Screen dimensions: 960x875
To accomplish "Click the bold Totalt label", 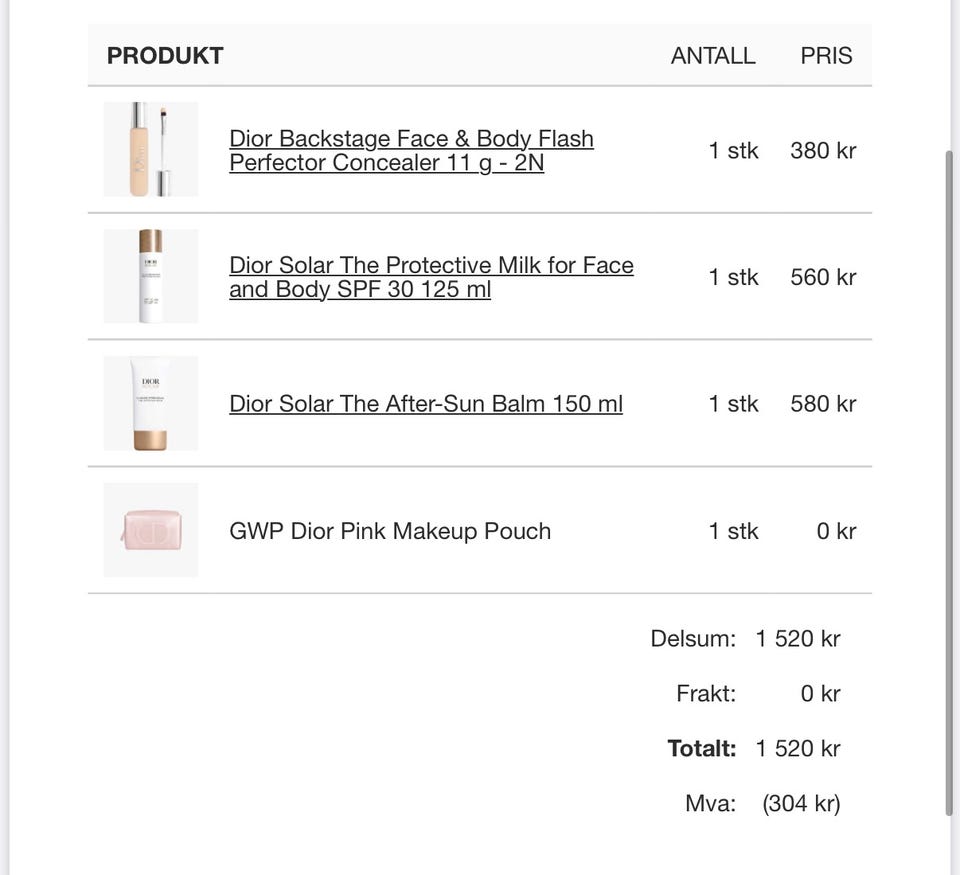I will coord(702,748).
